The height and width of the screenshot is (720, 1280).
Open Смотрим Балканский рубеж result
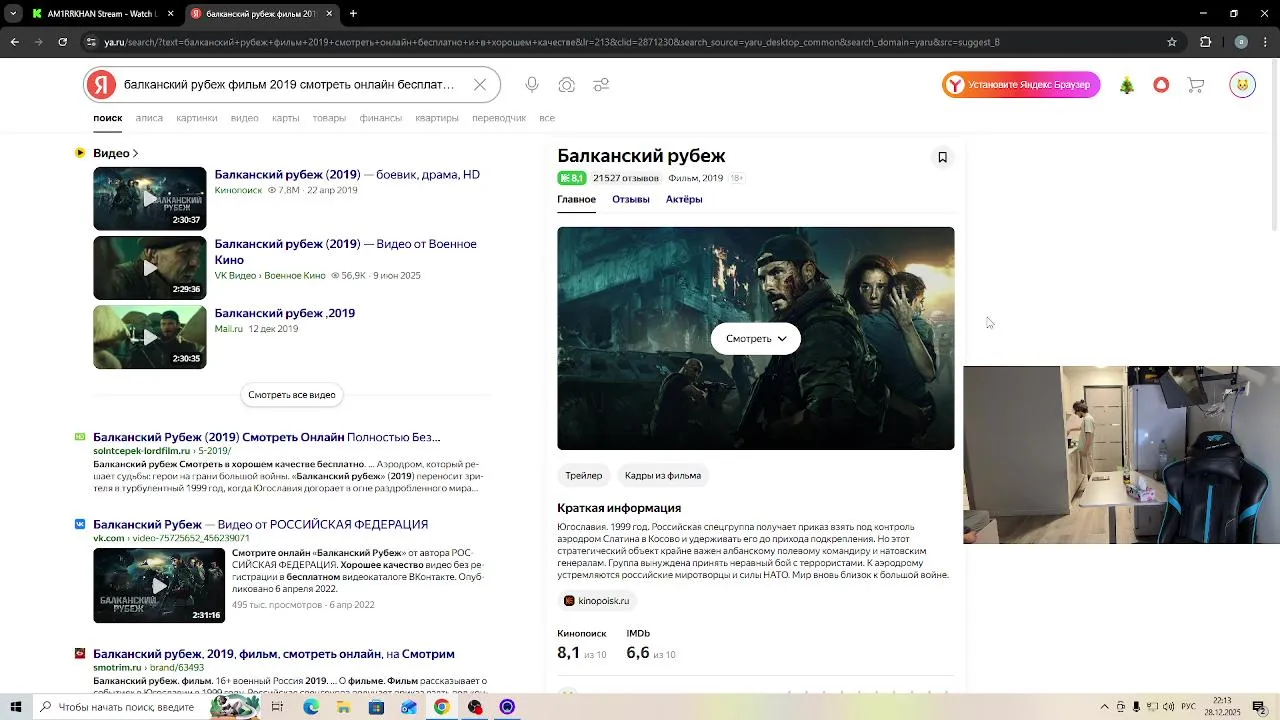coord(274,654)
